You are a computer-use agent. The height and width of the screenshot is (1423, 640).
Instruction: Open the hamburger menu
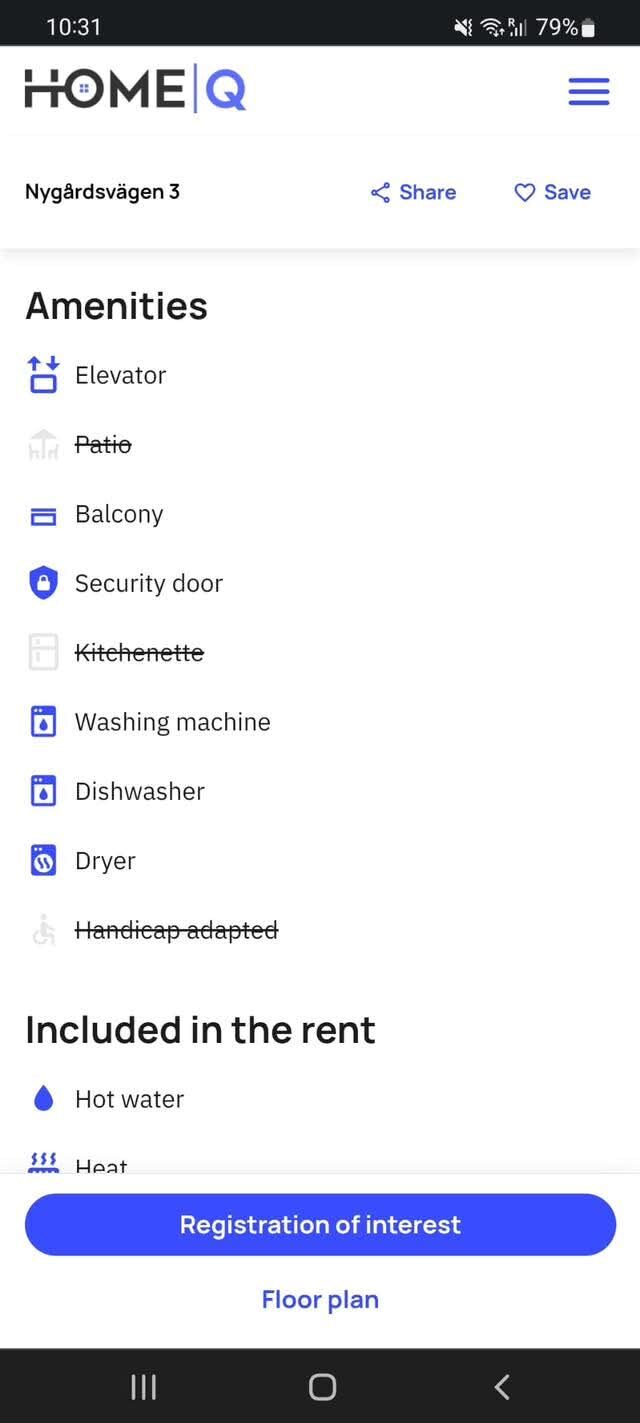pyautogui.click(x=588, y=91)
